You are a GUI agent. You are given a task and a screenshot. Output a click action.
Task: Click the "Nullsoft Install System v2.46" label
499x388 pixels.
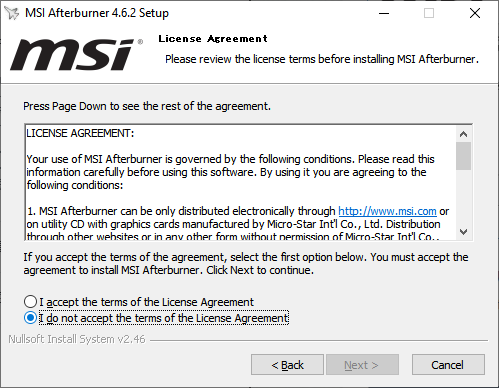coord(77,339)
